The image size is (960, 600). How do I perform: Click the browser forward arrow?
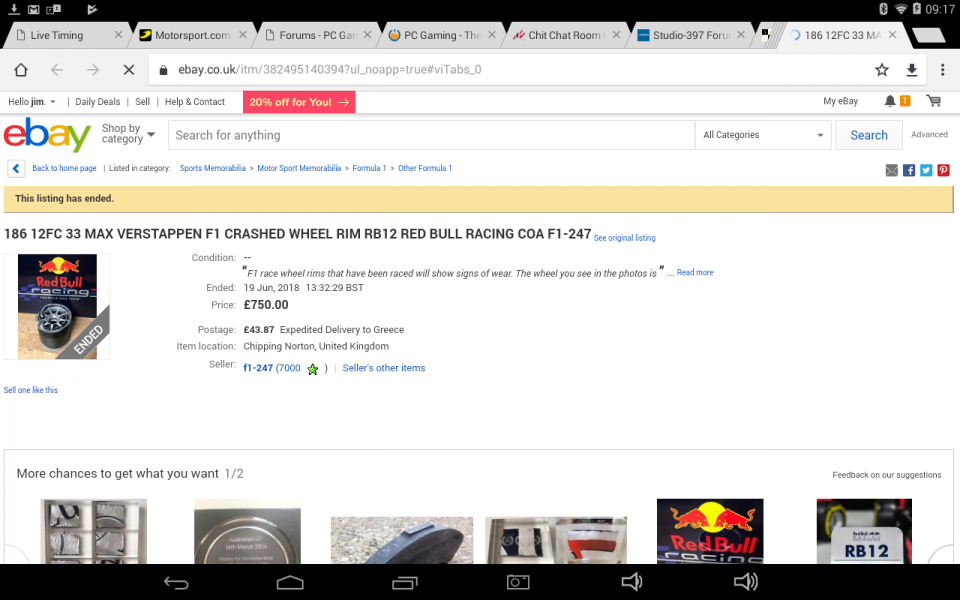(x=92, y=70)
